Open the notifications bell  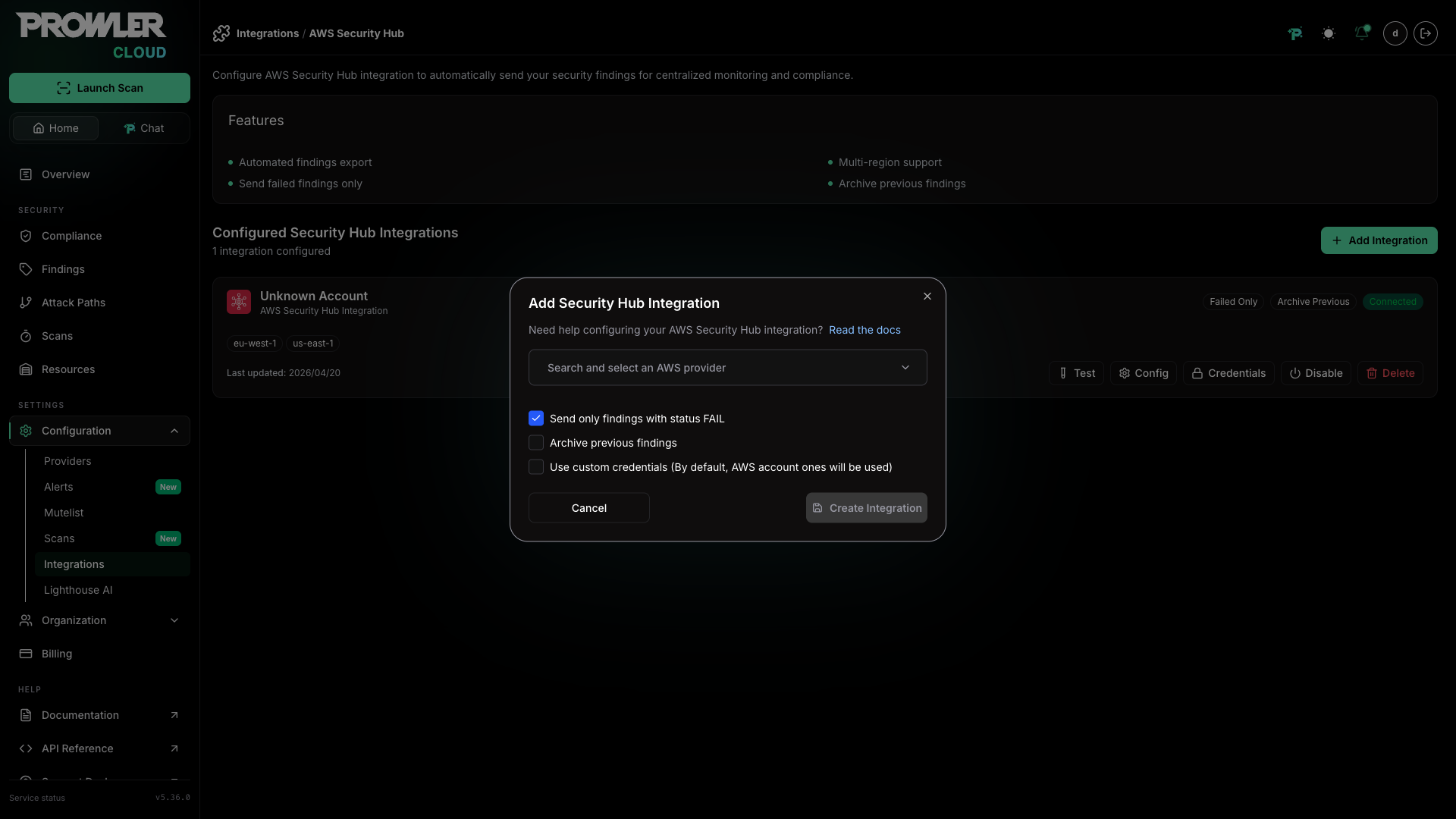pyautogui.click(x=1362, y=33)
